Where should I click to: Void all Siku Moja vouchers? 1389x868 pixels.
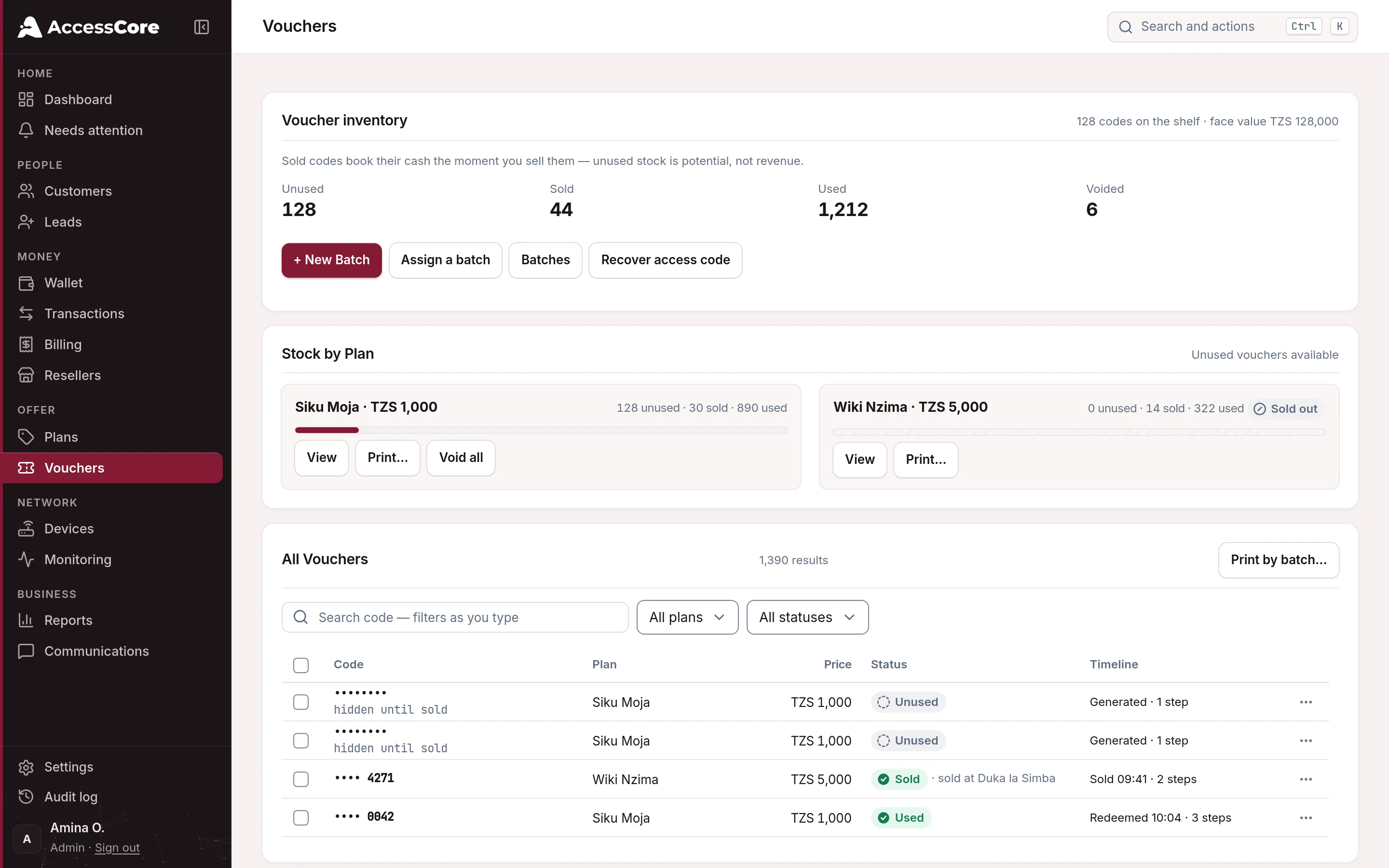click(x=461, y=458)
